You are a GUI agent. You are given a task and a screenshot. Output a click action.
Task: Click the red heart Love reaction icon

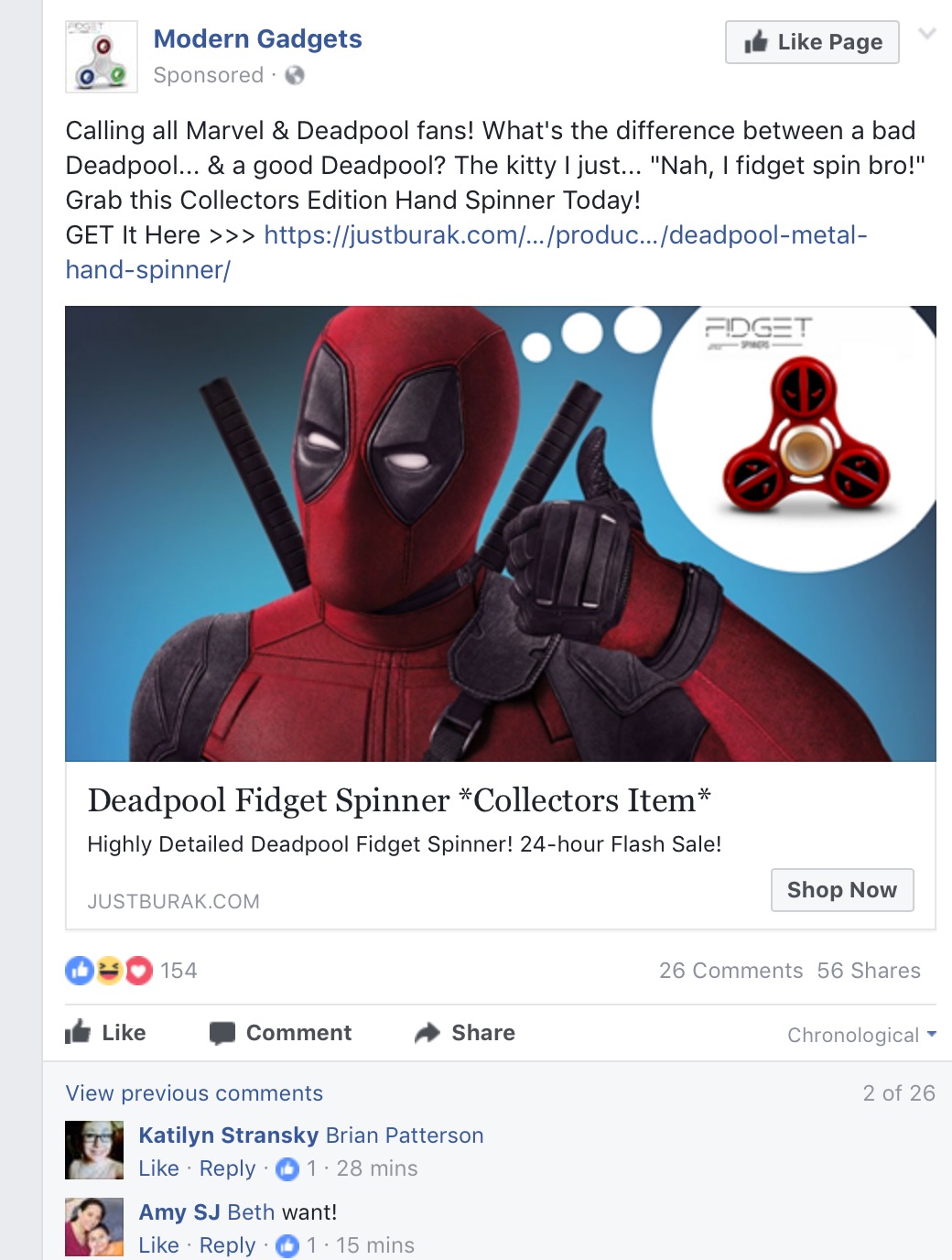tap(138, 970)
